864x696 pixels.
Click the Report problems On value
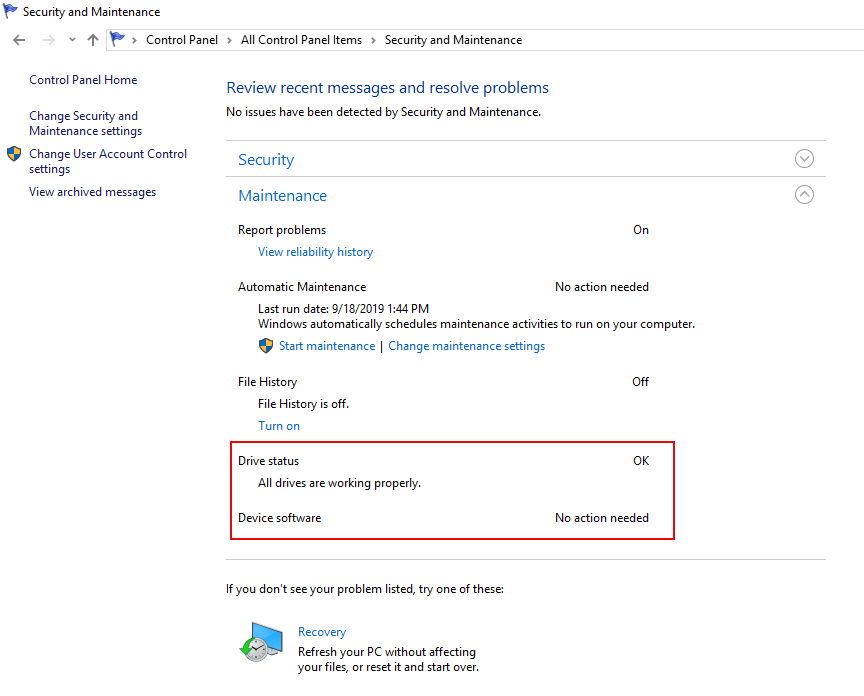click(641, 230)
